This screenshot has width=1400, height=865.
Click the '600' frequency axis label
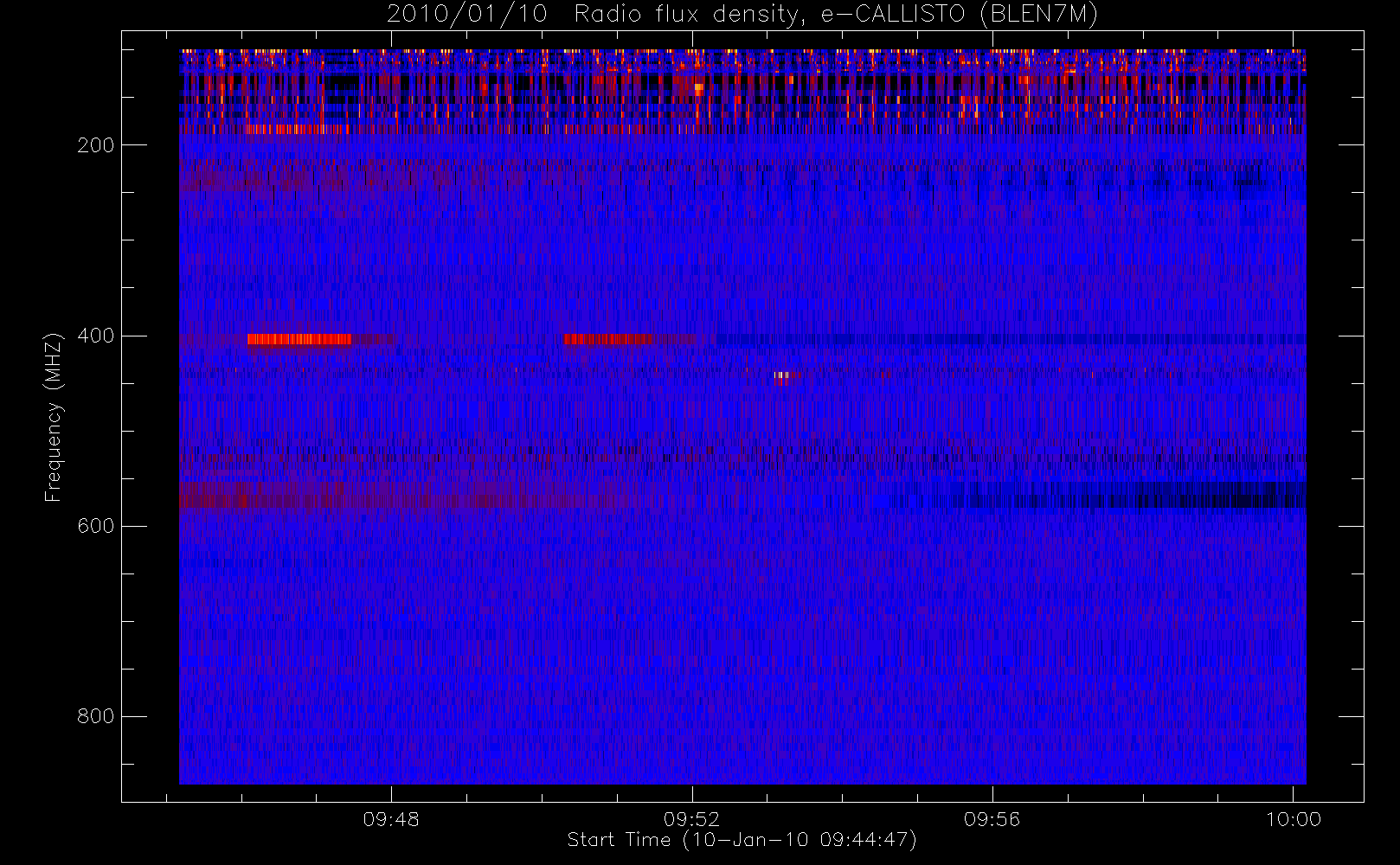(x=95, y=526)
